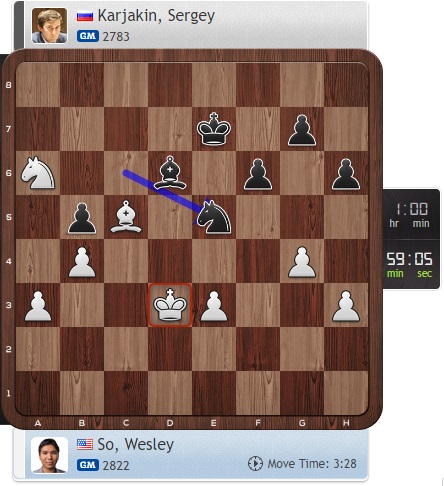The image size is (444, 486).
Task: Open Karjakin's profile photo
Action: 49,26
